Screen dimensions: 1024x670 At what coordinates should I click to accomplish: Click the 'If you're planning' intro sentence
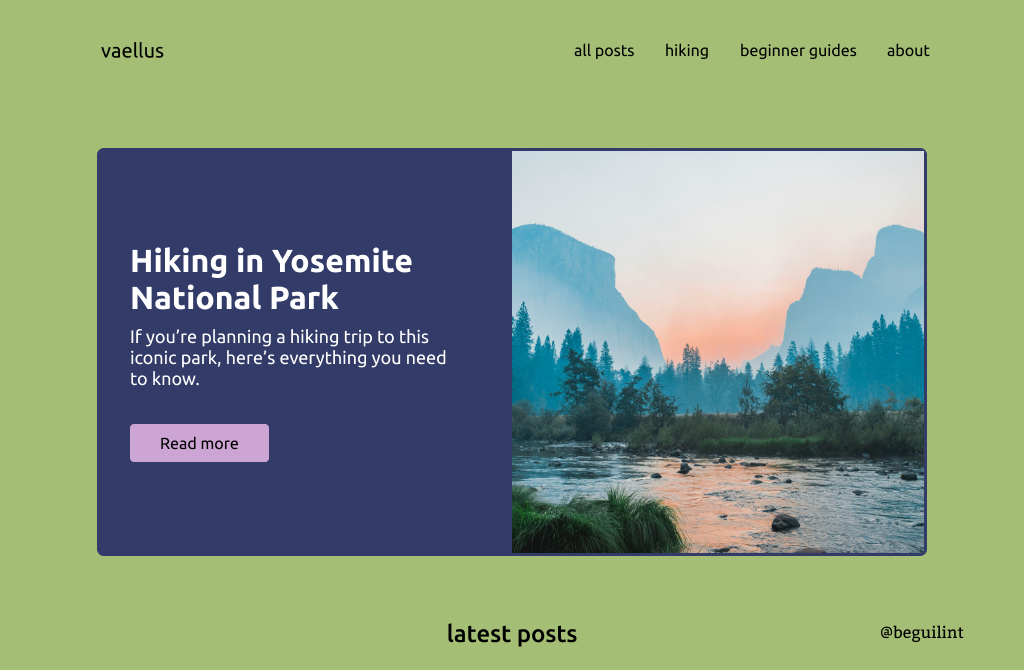(x=280, y=337)
